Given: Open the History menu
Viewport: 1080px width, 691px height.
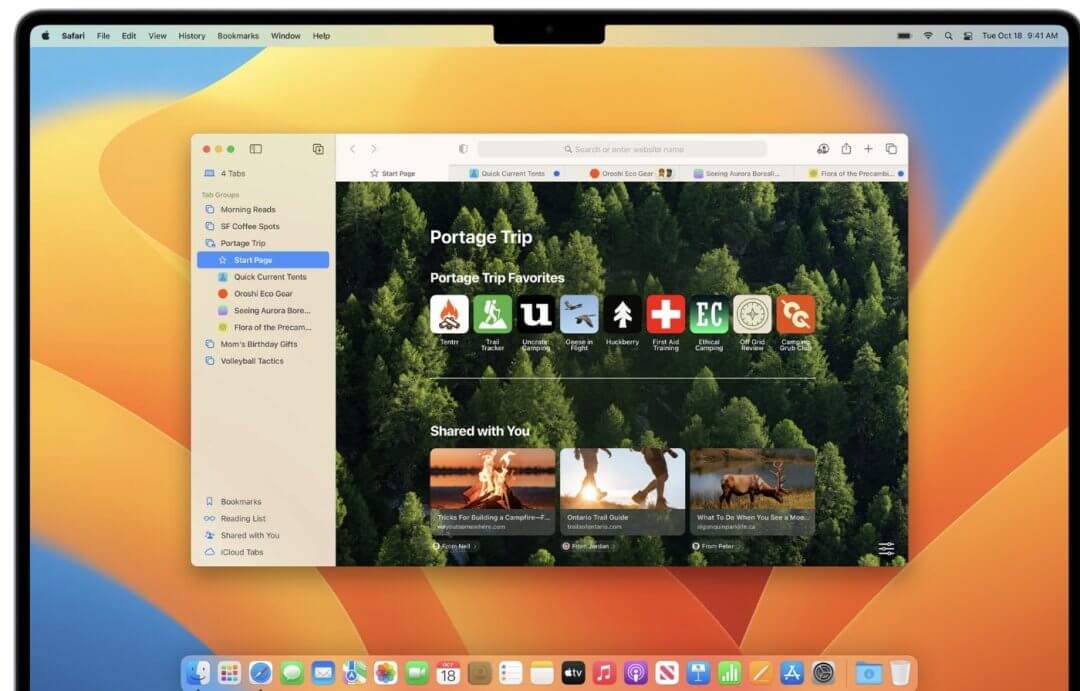Looking at the screenshot, I should coord(191,36).
